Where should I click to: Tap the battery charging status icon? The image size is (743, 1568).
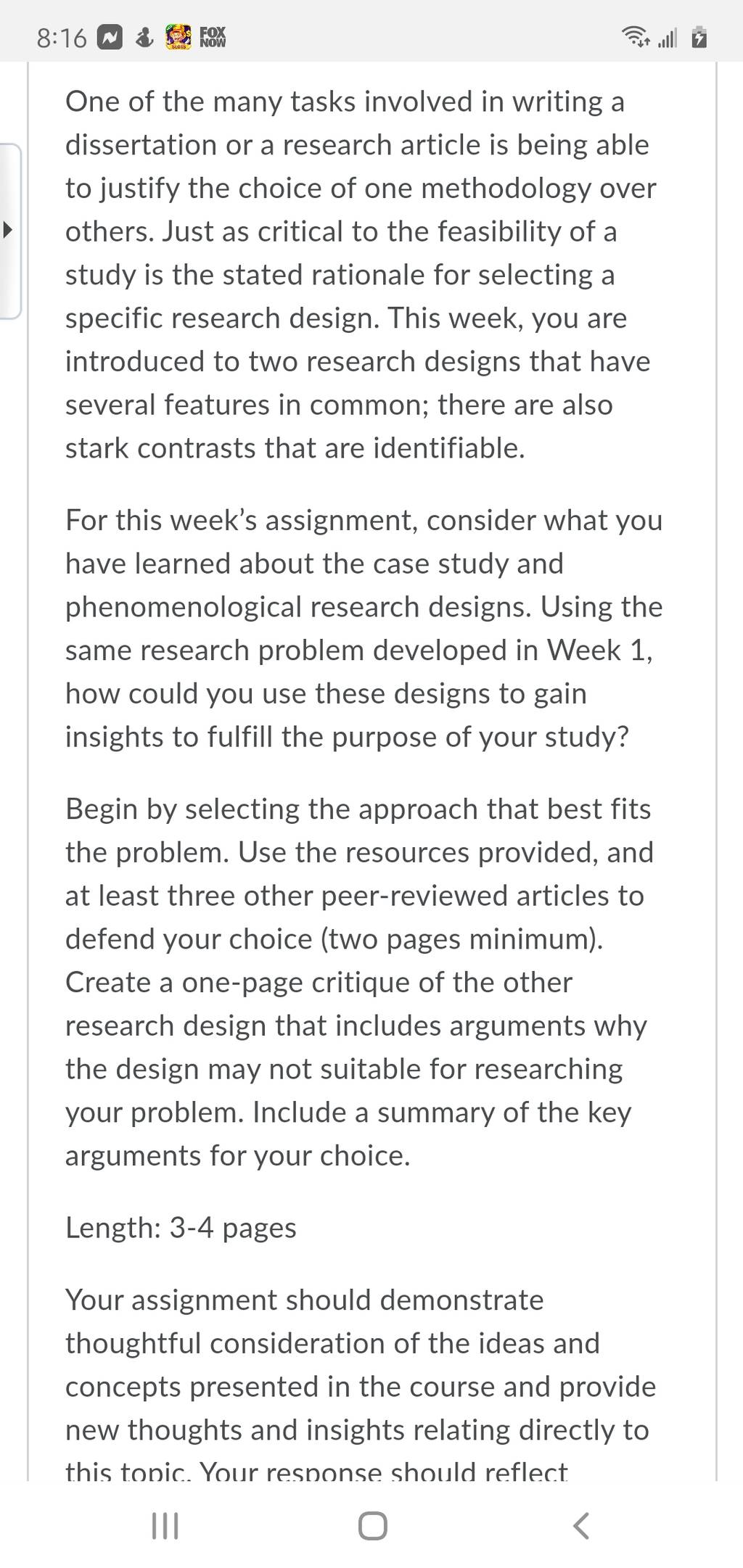[698, 37]
